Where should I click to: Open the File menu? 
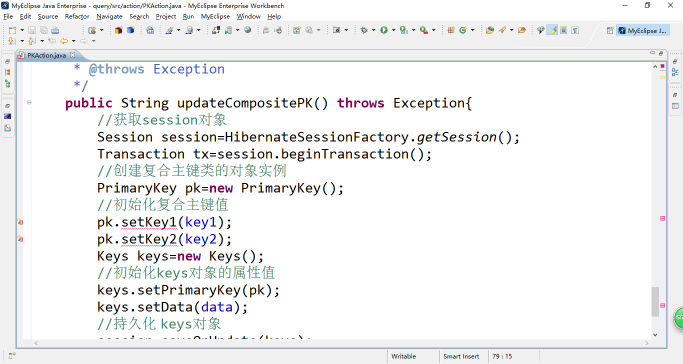coord(8,17)
